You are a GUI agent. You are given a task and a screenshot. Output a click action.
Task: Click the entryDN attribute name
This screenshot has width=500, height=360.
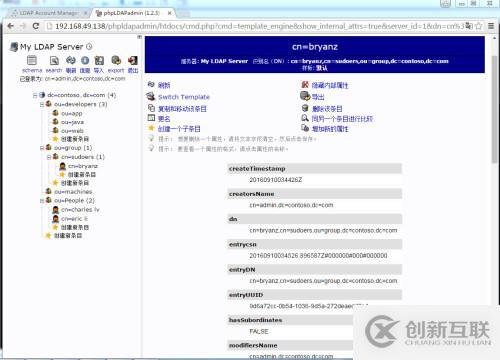(242, 270)
